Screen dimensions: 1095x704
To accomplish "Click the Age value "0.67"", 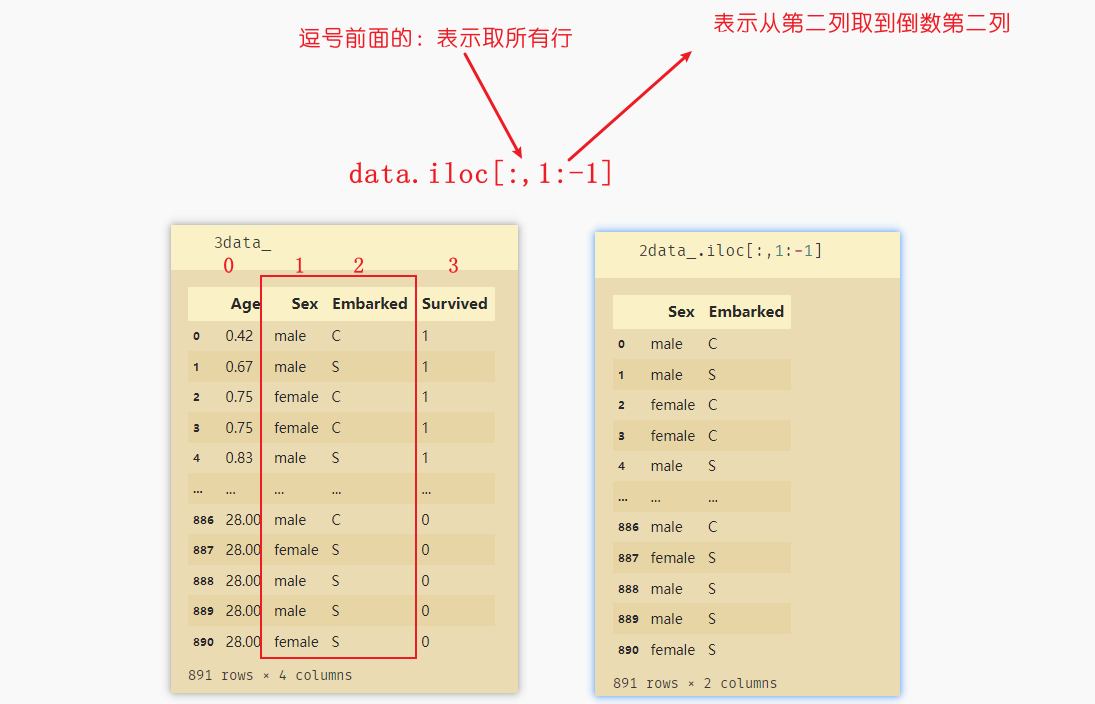I will (x=239, y=367).
